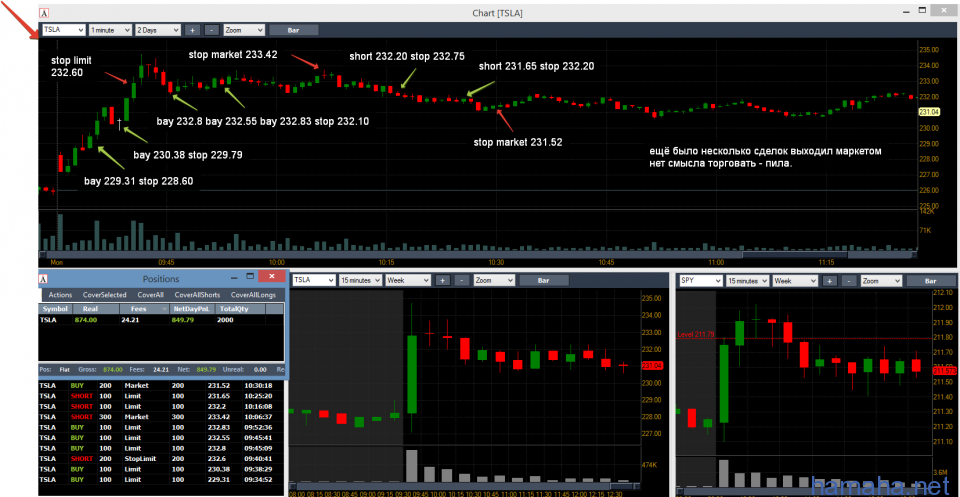This screenshot has width=960, height=497.
Task: Open the 2 Days range dropdown
Action: pyautogui.click(x=158, y=29)
